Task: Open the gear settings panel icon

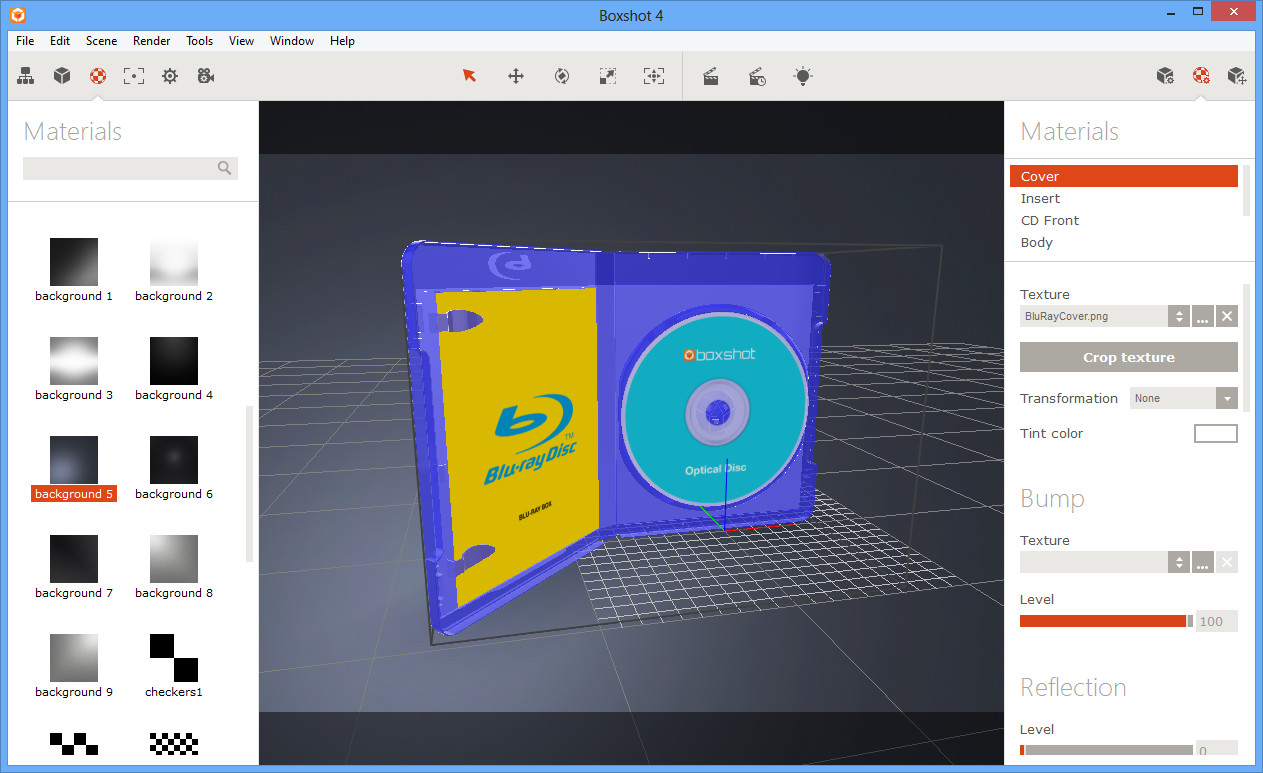Action: coord(170,76)
